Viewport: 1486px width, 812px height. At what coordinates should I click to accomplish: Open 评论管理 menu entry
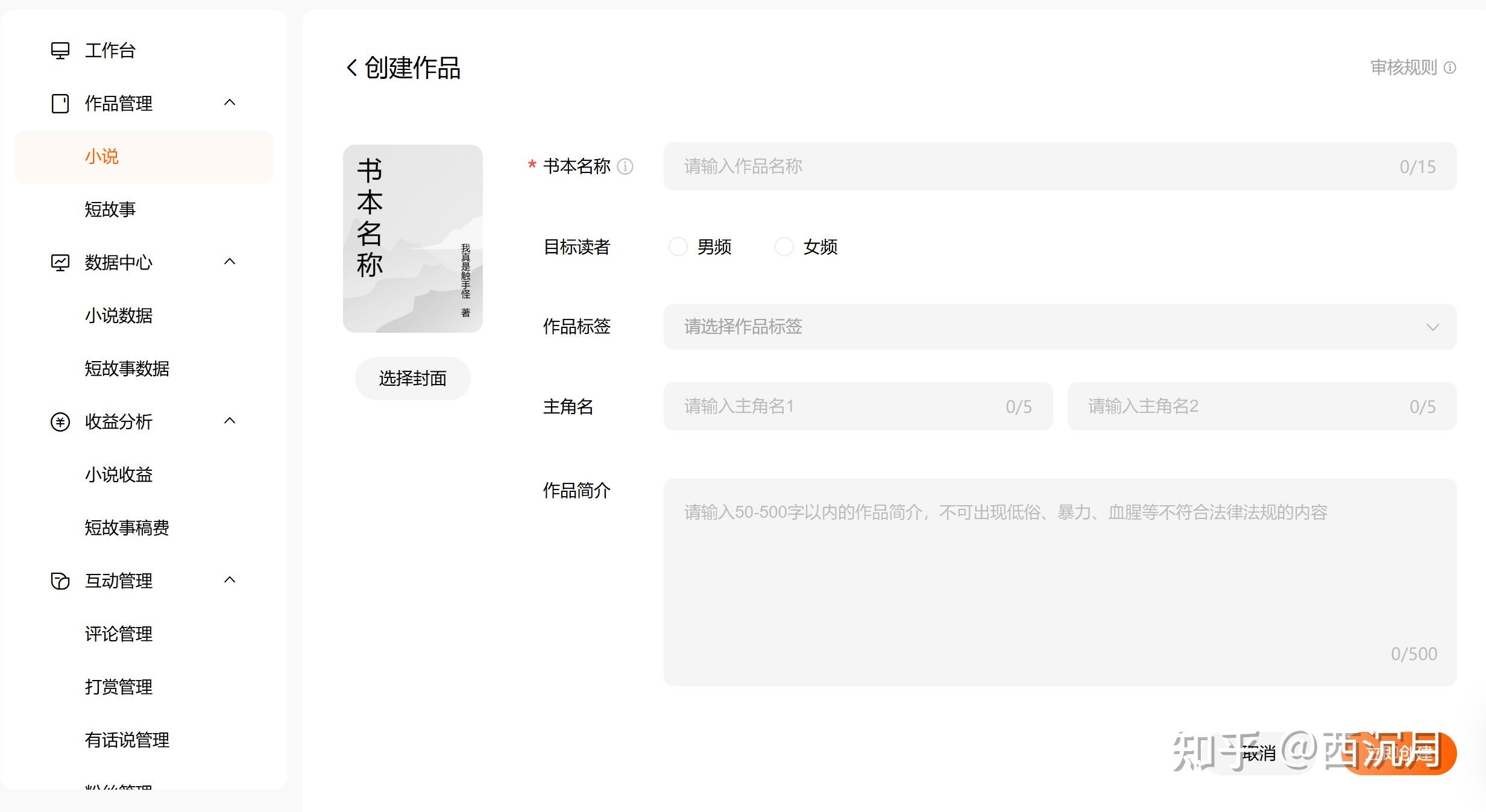click(119, 634)
